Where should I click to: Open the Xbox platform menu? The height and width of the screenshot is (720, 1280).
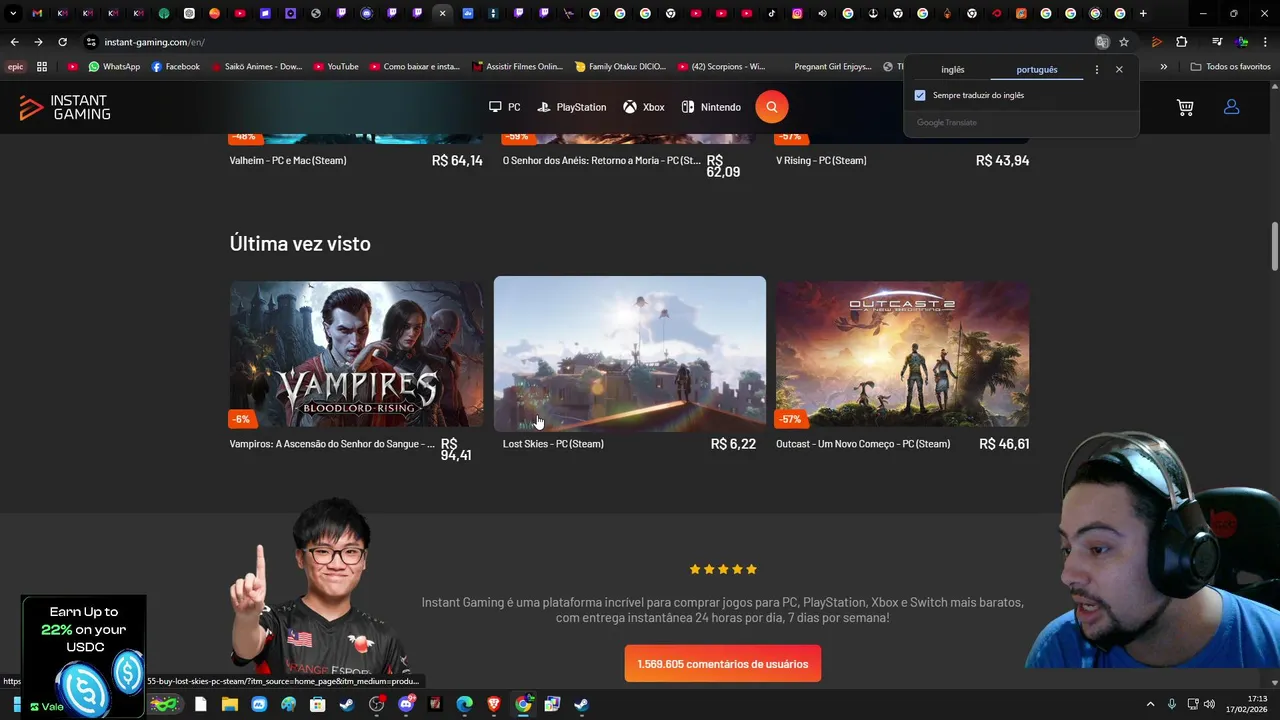(x=643, y=107)
